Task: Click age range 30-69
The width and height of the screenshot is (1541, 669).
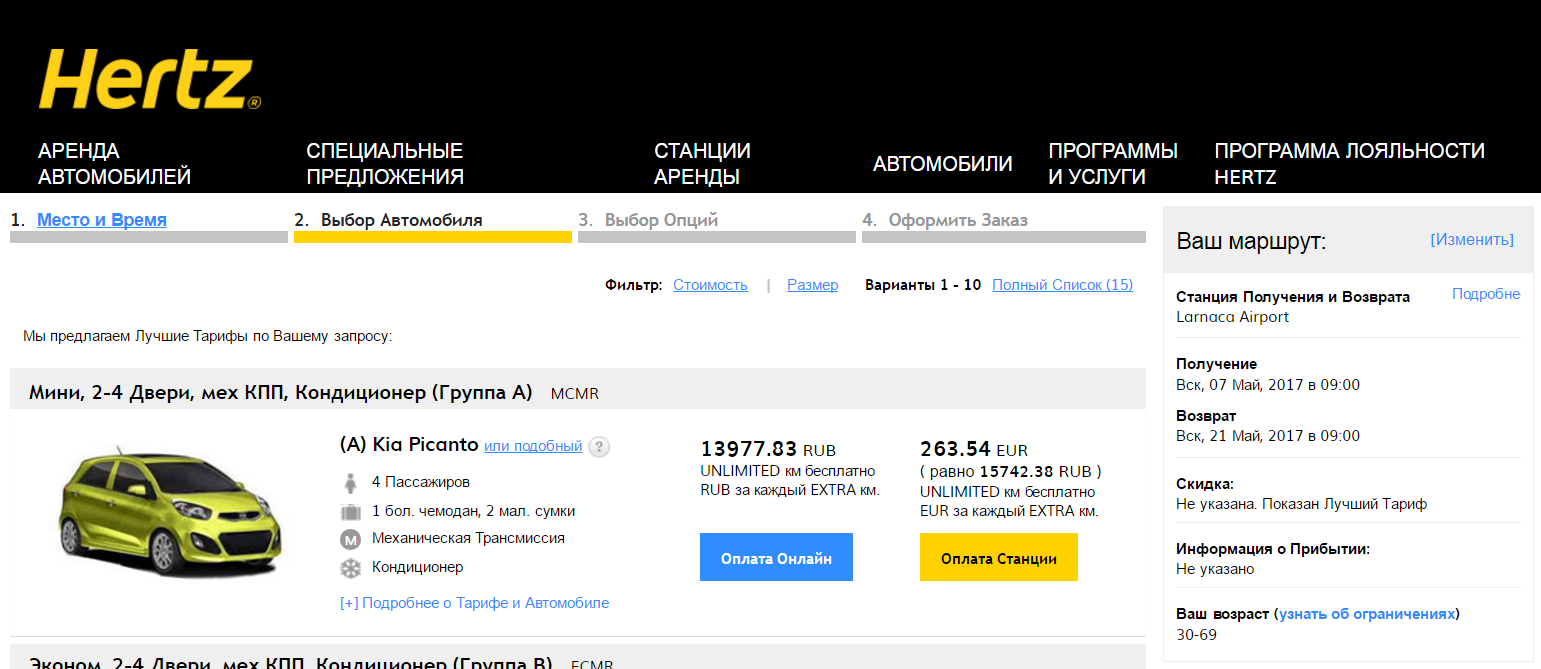Action: point(1196,635)
